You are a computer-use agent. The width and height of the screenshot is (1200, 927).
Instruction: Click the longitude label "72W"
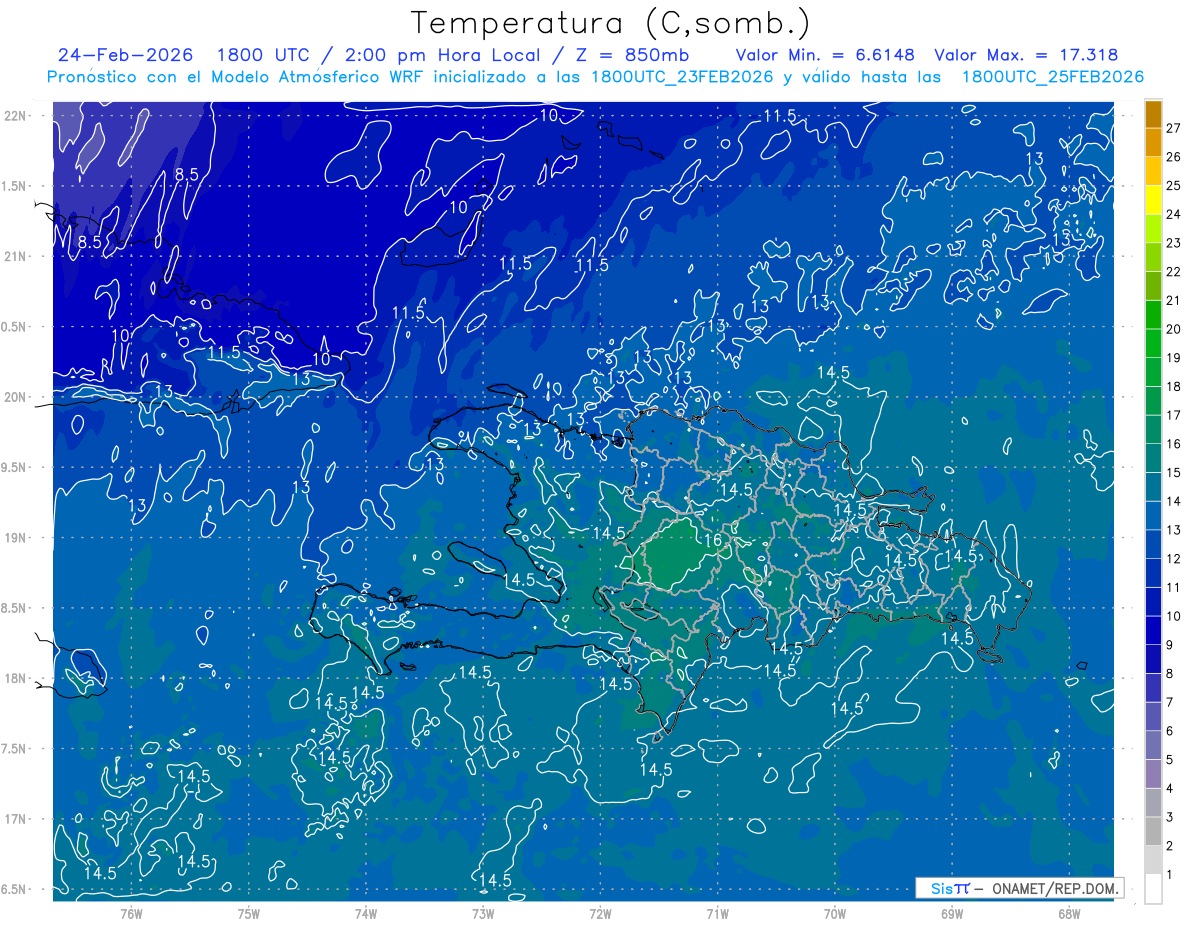tap(600, 913)
